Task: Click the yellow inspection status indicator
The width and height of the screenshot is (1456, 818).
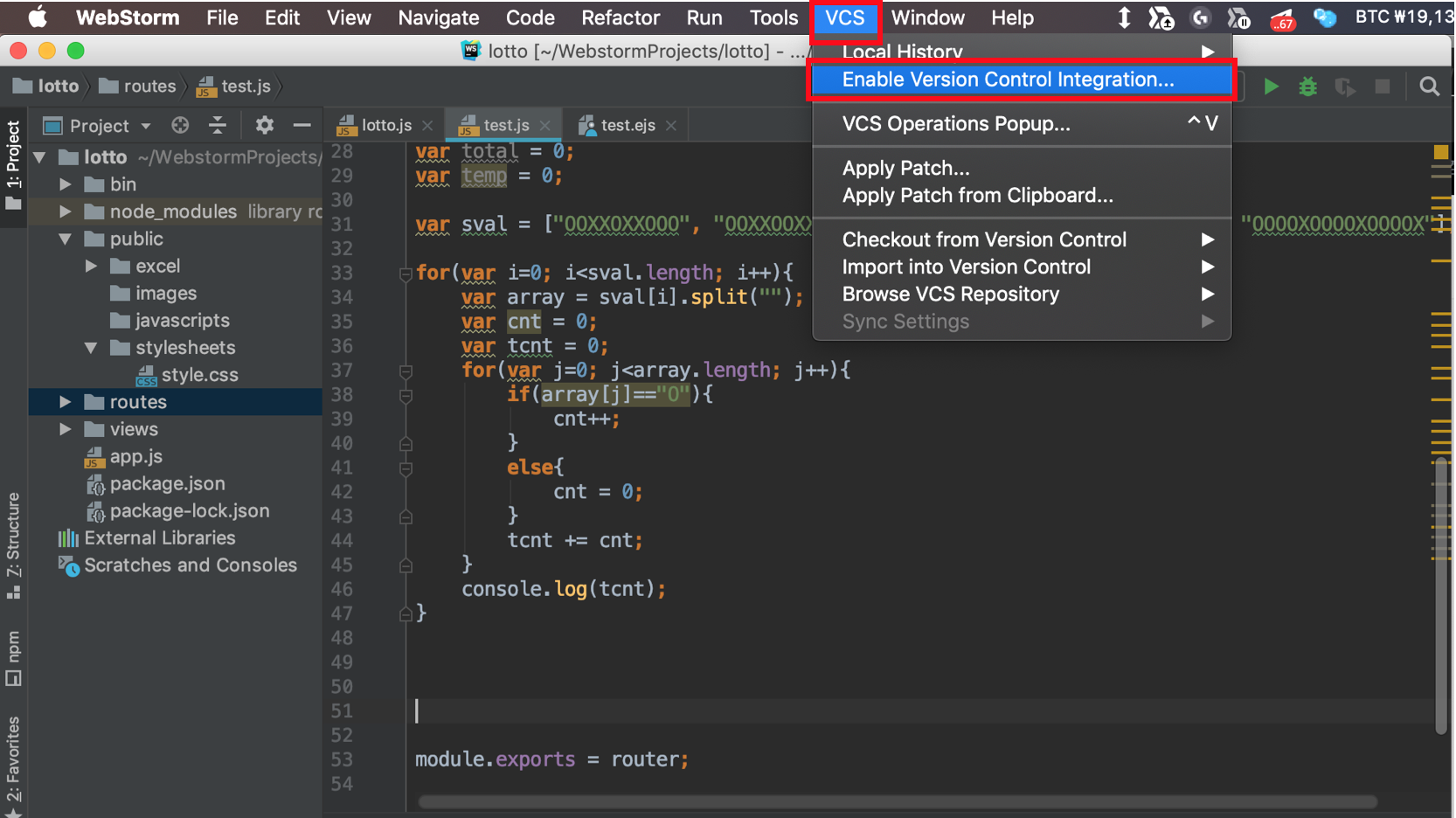Action: [x=1441, y=152]
